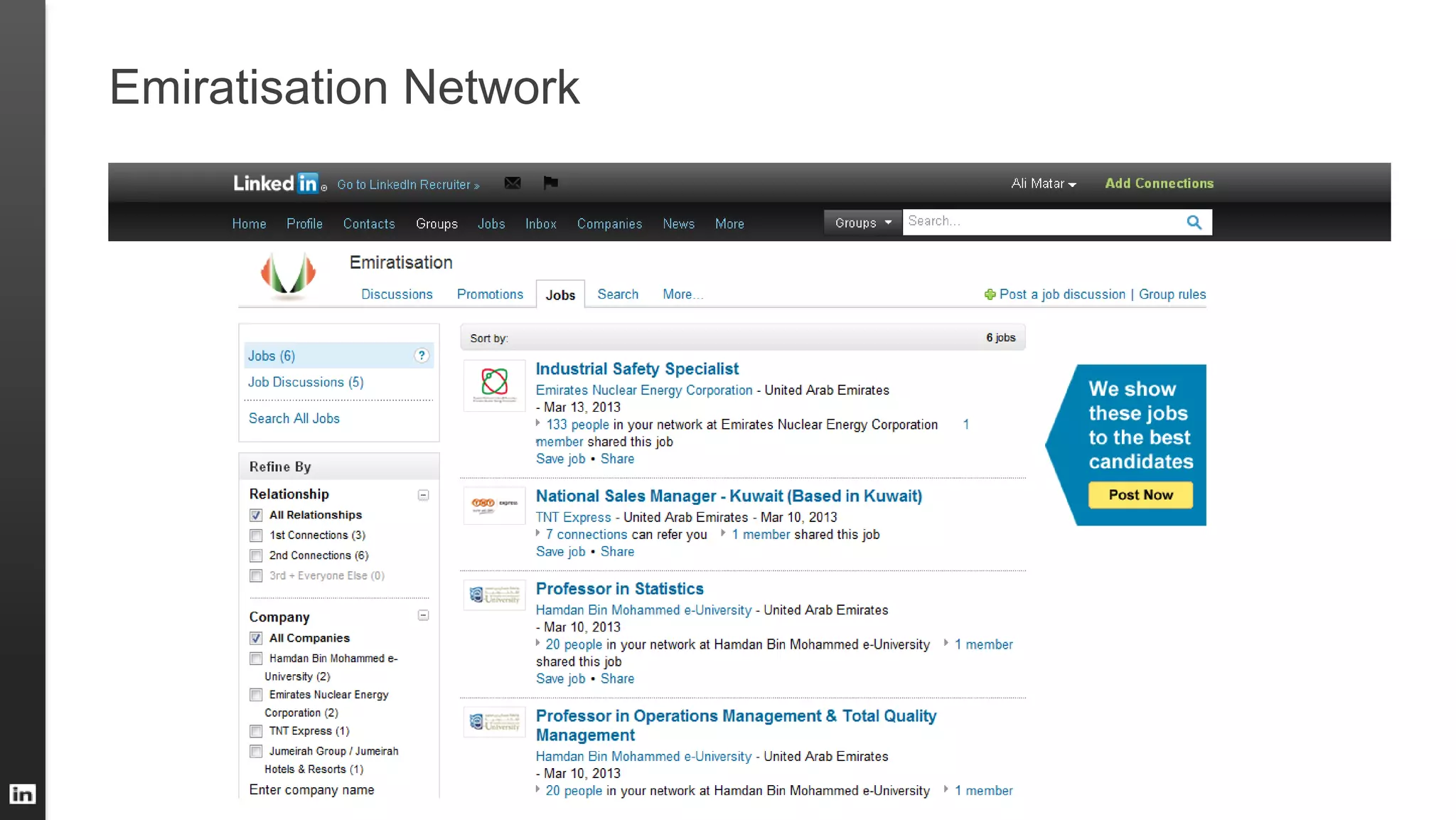Image resolution: width=1456 pixels, height=820 pixels.
Task: Toggle All Relationships checkbox
Action: click(256, 515)
